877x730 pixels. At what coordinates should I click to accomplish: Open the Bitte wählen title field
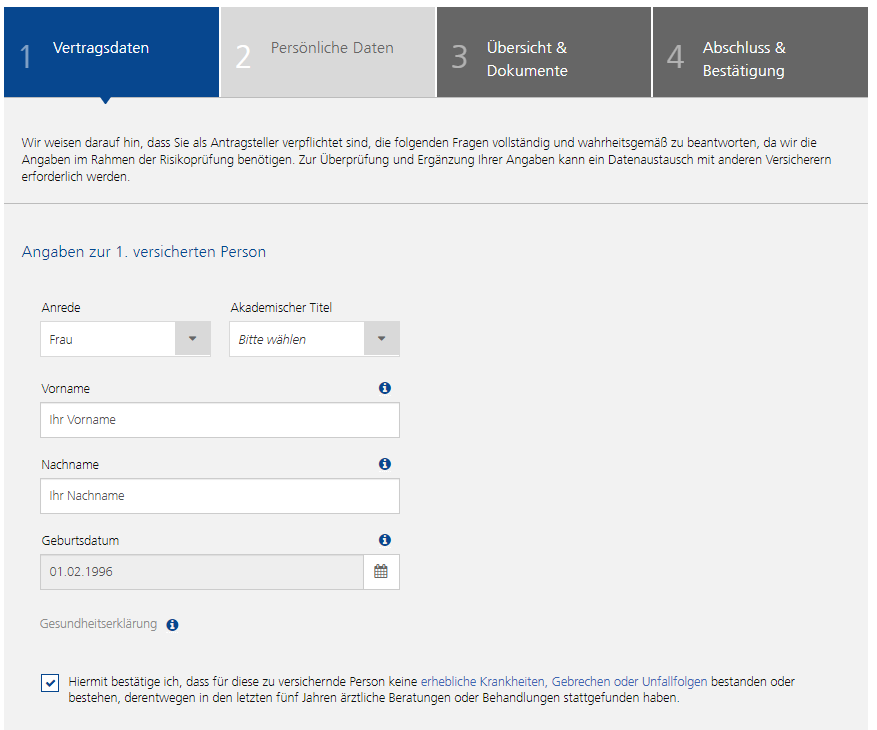pos(314,338)
